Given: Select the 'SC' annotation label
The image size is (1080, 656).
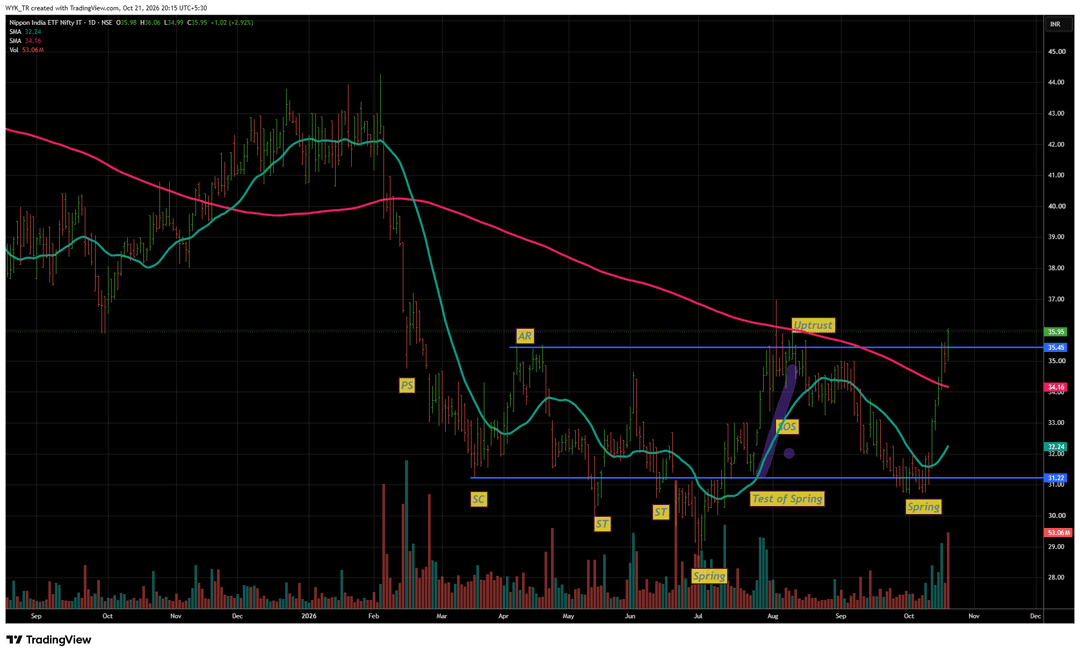Looking at the screenshot, I should [x=479, y=500].
